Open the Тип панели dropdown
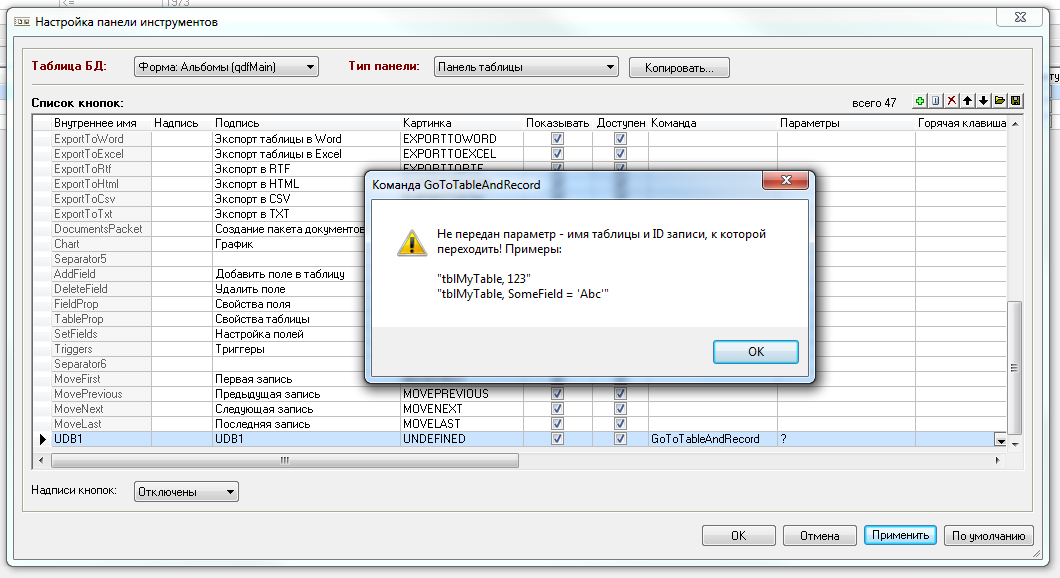 526,67
